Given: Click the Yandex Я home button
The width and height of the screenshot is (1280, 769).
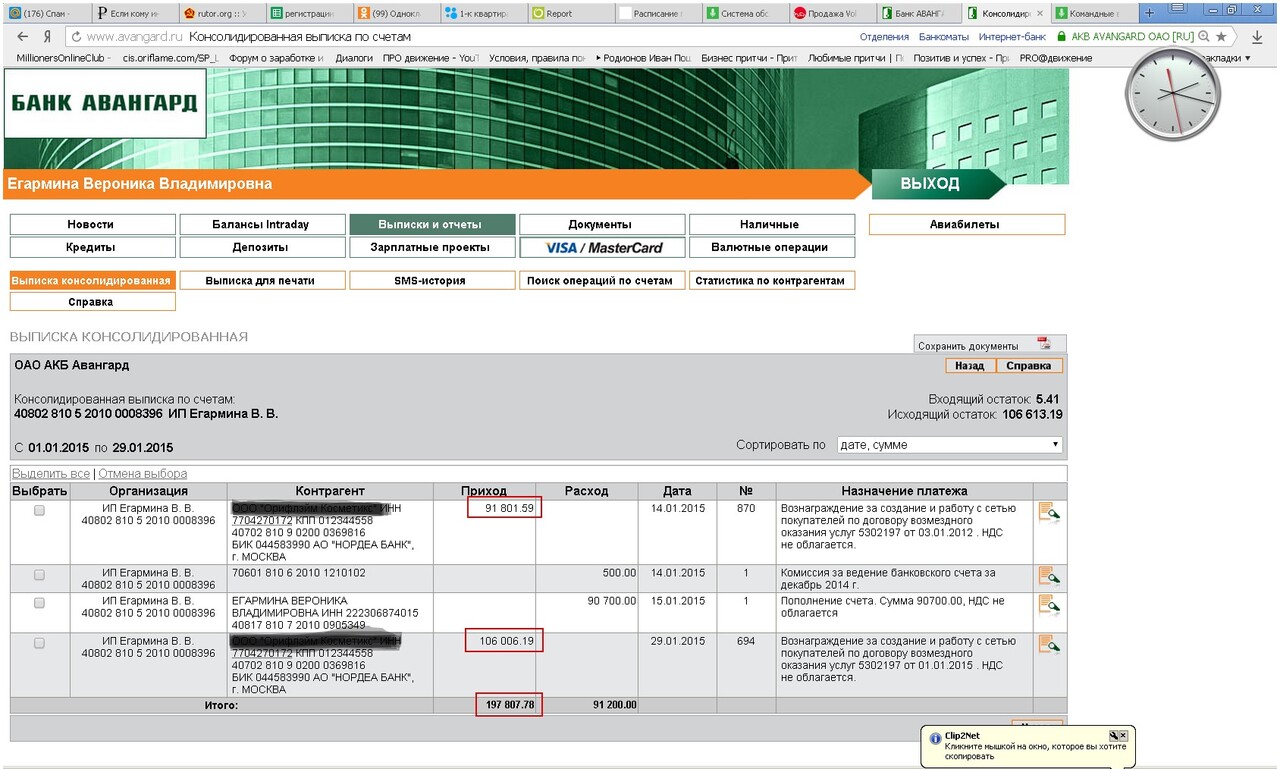Looking at the screenshot, I should [x=47, y=36].
